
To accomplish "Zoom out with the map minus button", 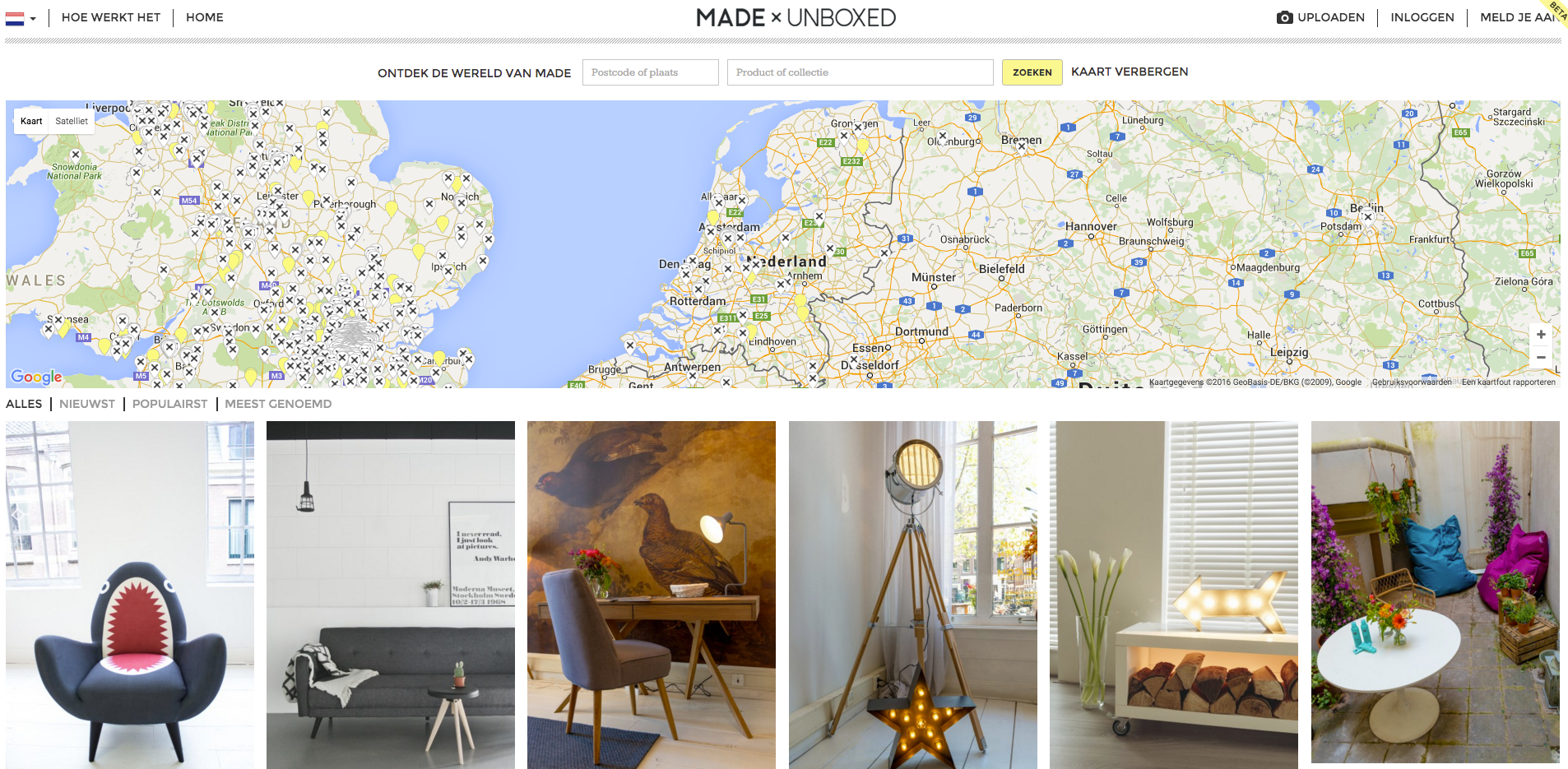I will 1541,357.
